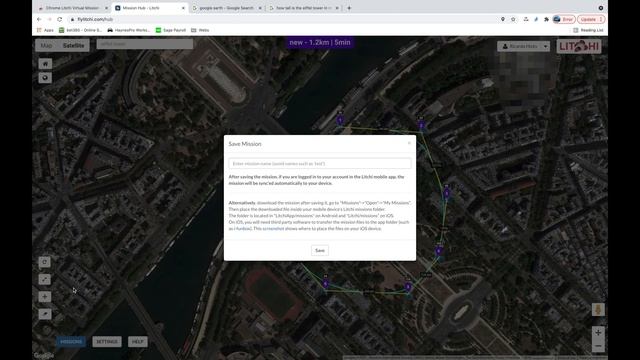Click the rotate tool icon on left
The height and width of the screenshot is (360, 640).
click(x=44, y=262)
